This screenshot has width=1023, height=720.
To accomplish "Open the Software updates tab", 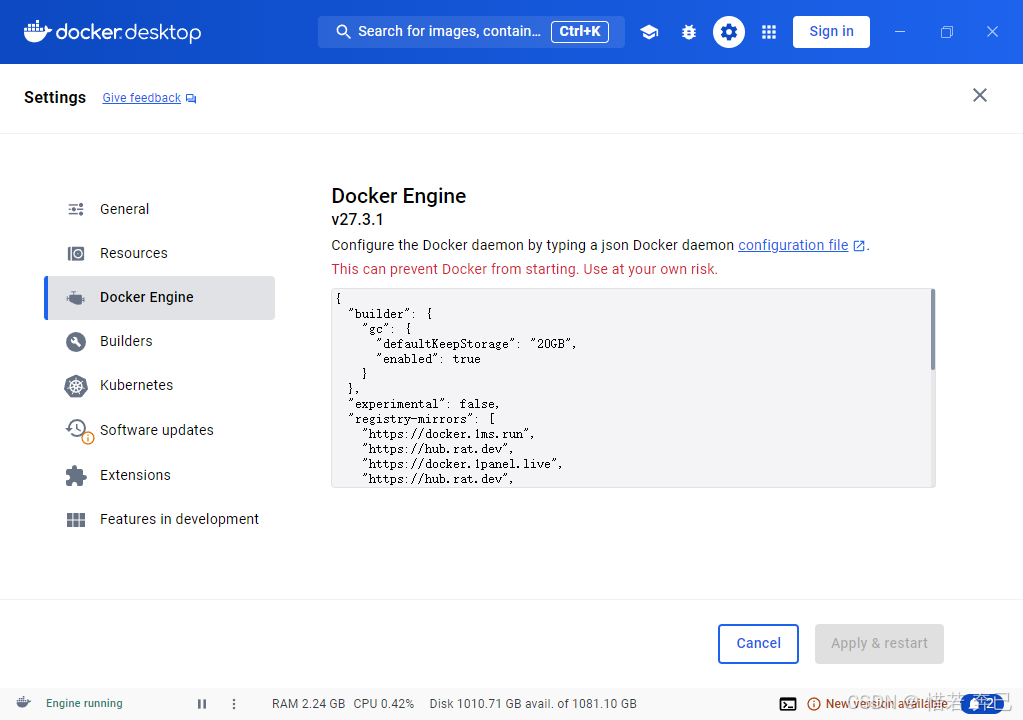I will click(160, 430).
